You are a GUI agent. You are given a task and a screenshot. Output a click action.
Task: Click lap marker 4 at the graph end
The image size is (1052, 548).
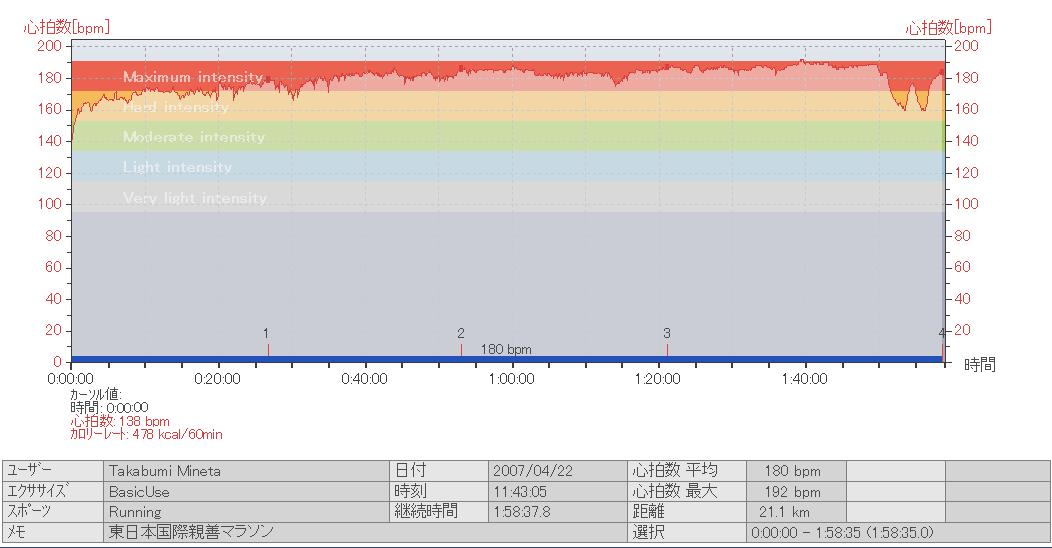(x=942, y=341)
